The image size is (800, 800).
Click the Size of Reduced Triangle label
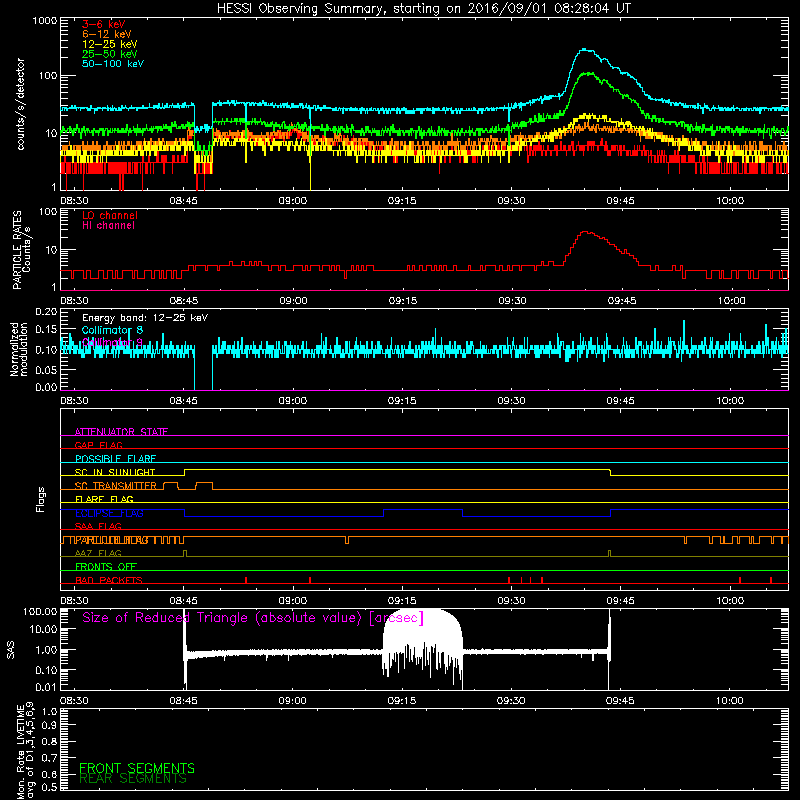coord(253,618)
